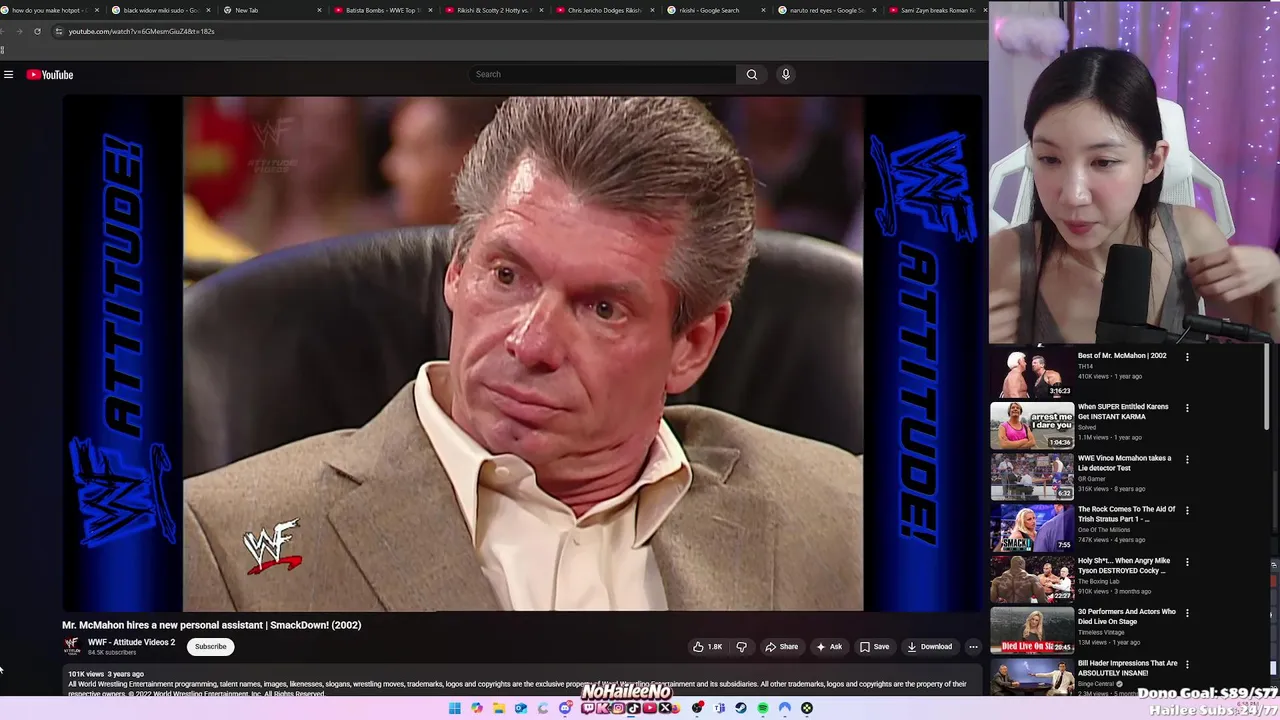Screen dimensions: 1280x720
Task: Open options menu for '30 Performers' video
Action: tap(1187, 613)
